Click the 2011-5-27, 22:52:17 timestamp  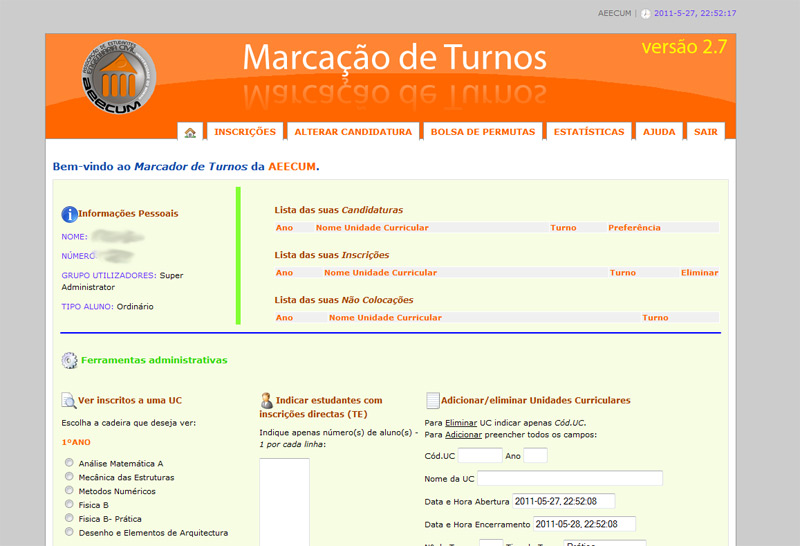click(695, 13)
